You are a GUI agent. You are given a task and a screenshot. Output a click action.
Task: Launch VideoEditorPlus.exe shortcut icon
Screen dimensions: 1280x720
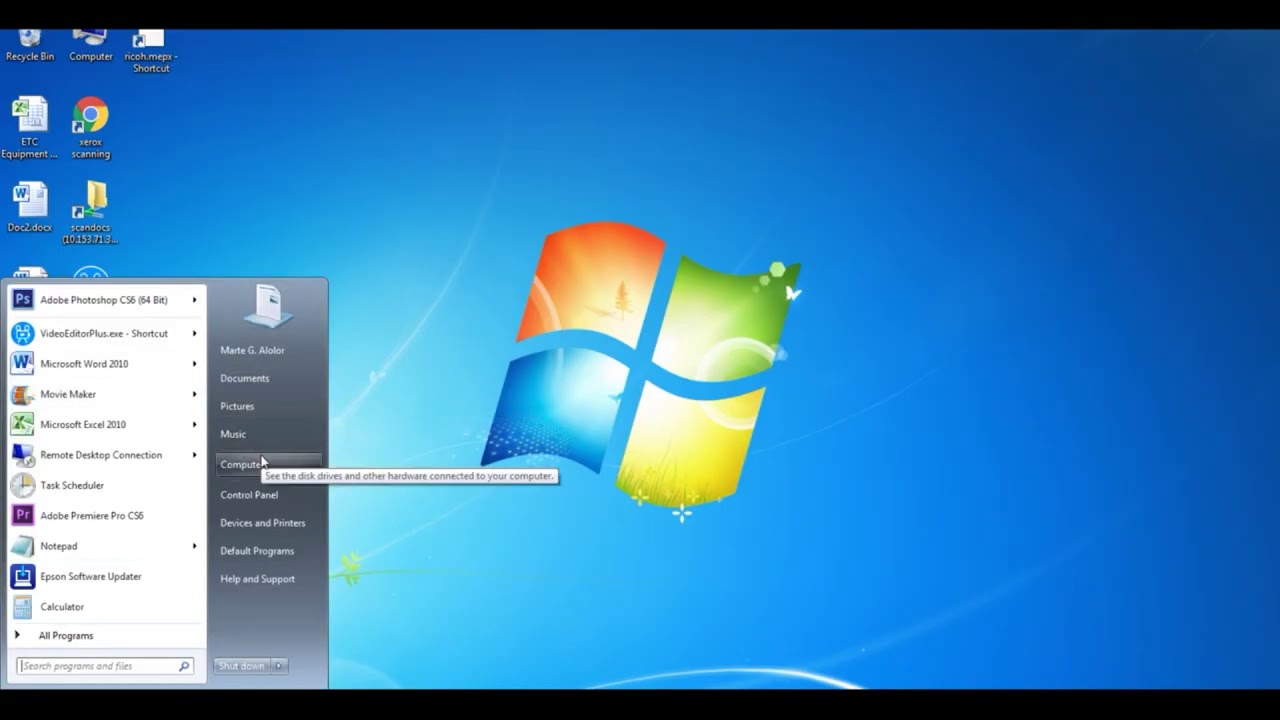coord(22,333)
